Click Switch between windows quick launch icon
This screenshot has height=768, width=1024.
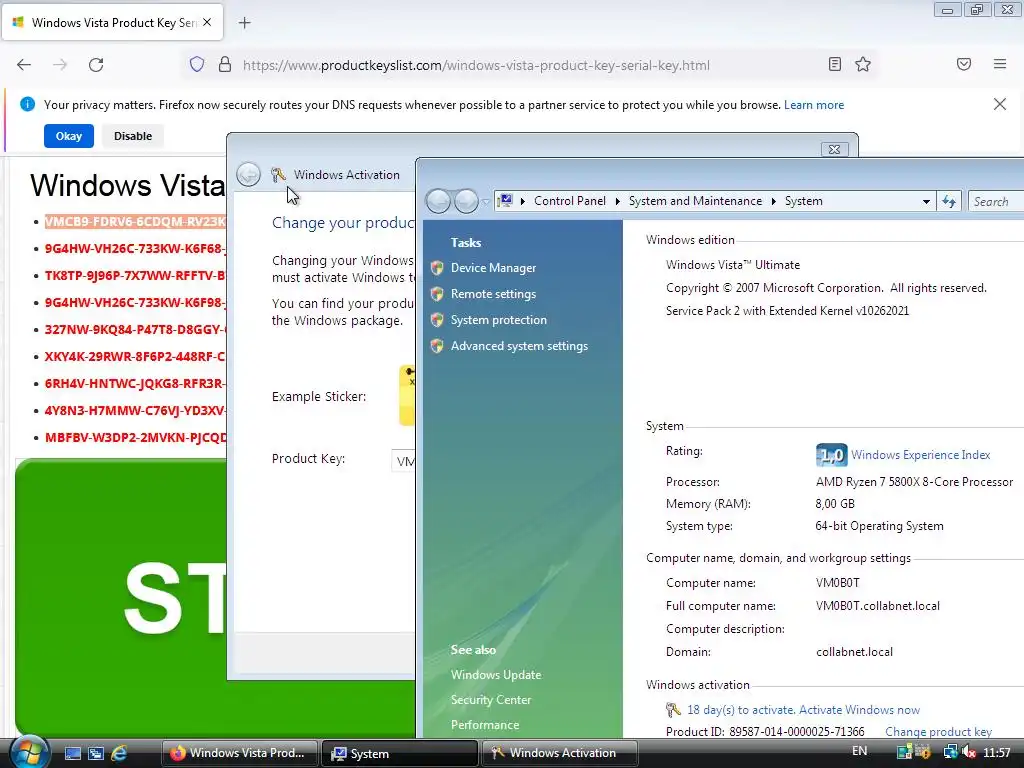coord(96,754)
